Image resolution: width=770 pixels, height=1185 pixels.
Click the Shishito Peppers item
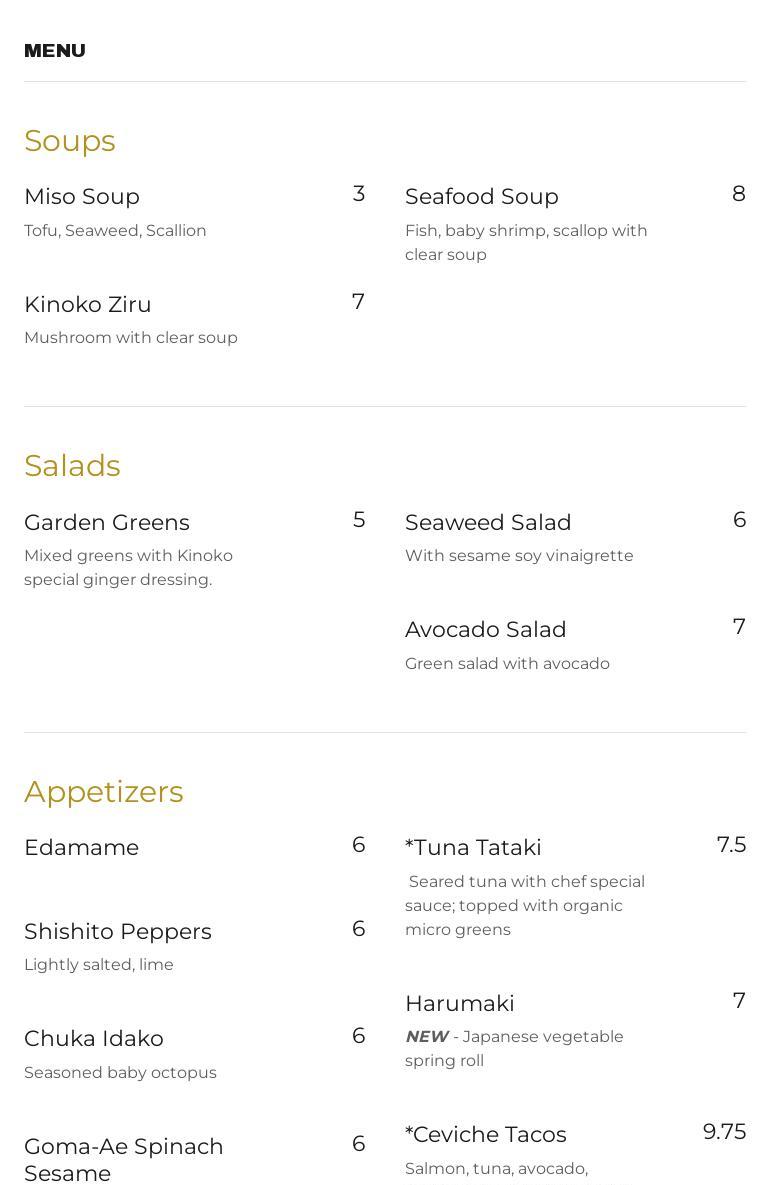118,932
